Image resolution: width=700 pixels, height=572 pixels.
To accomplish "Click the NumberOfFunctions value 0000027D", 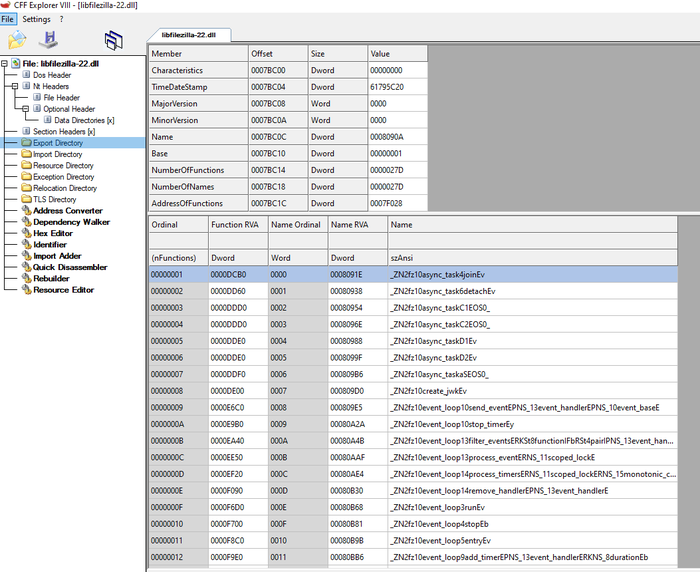I will (x=397, y=170).
